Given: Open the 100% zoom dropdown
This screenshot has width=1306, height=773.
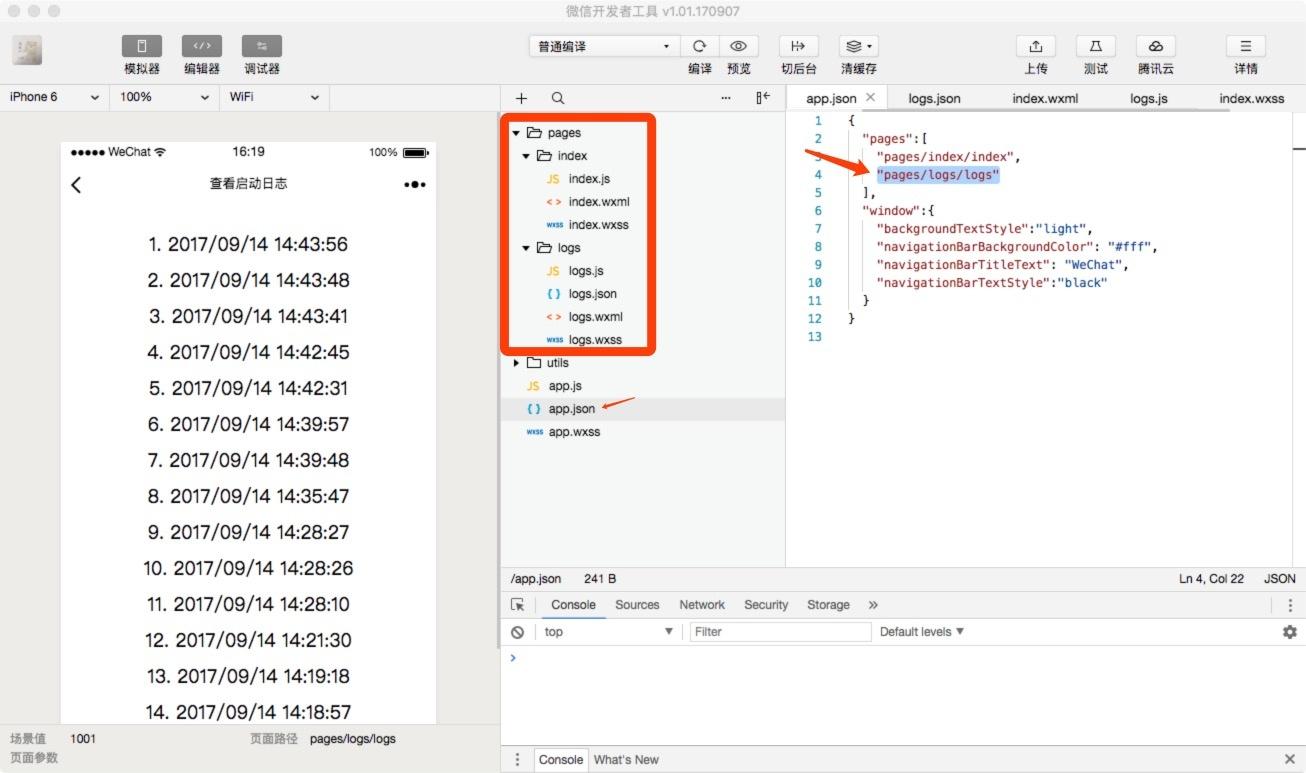Looking at the screenshot, I should click(x=165, y=97).
